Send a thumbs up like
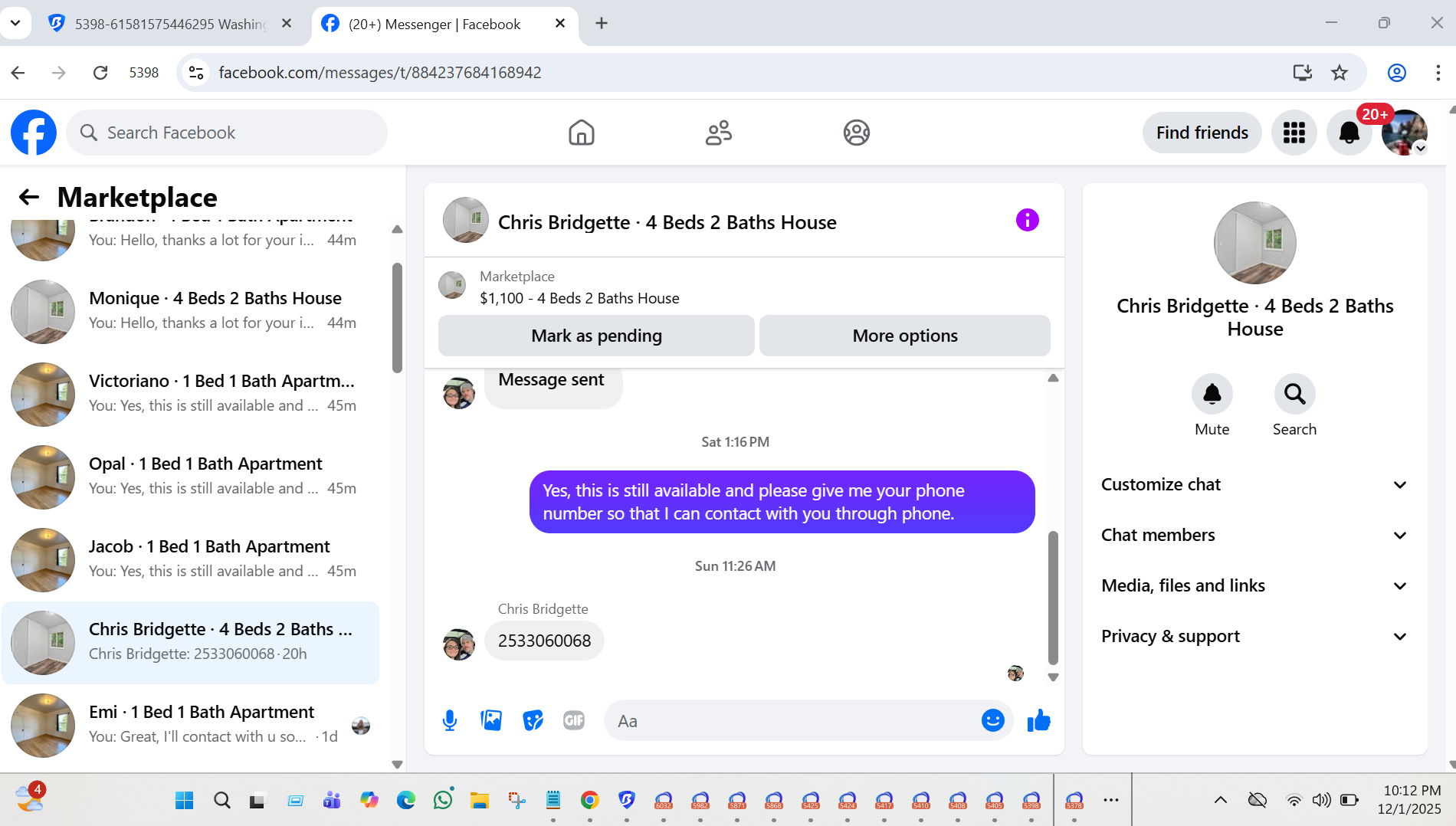This screenshot has width=1456, height=826. [1039, 720]
